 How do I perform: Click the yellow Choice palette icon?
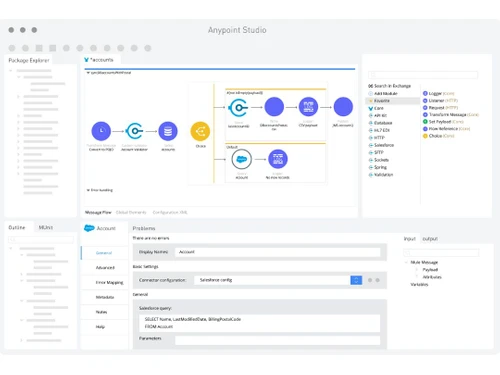point(425,136)
